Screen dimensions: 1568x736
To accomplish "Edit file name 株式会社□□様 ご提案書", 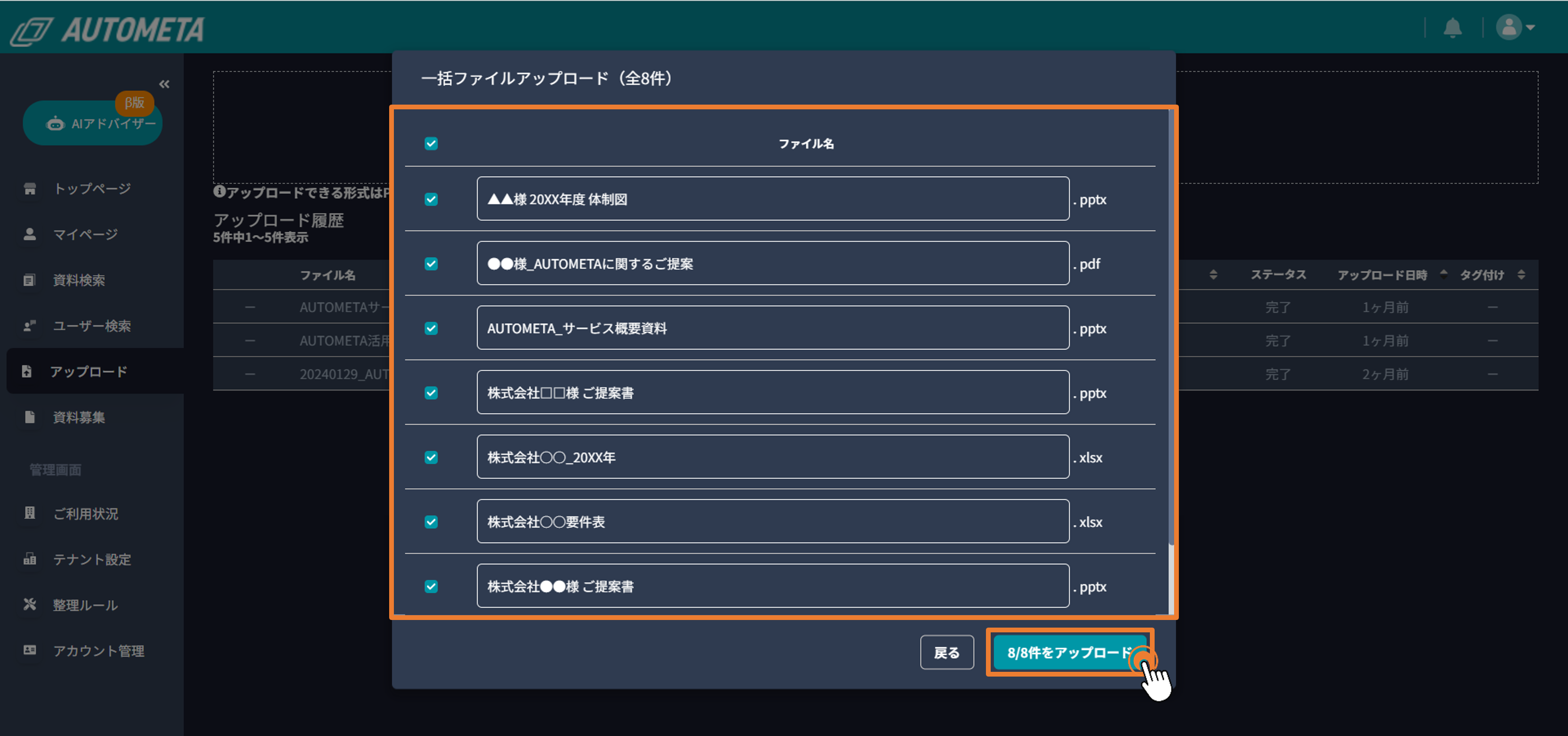I will tap(773, 392).
